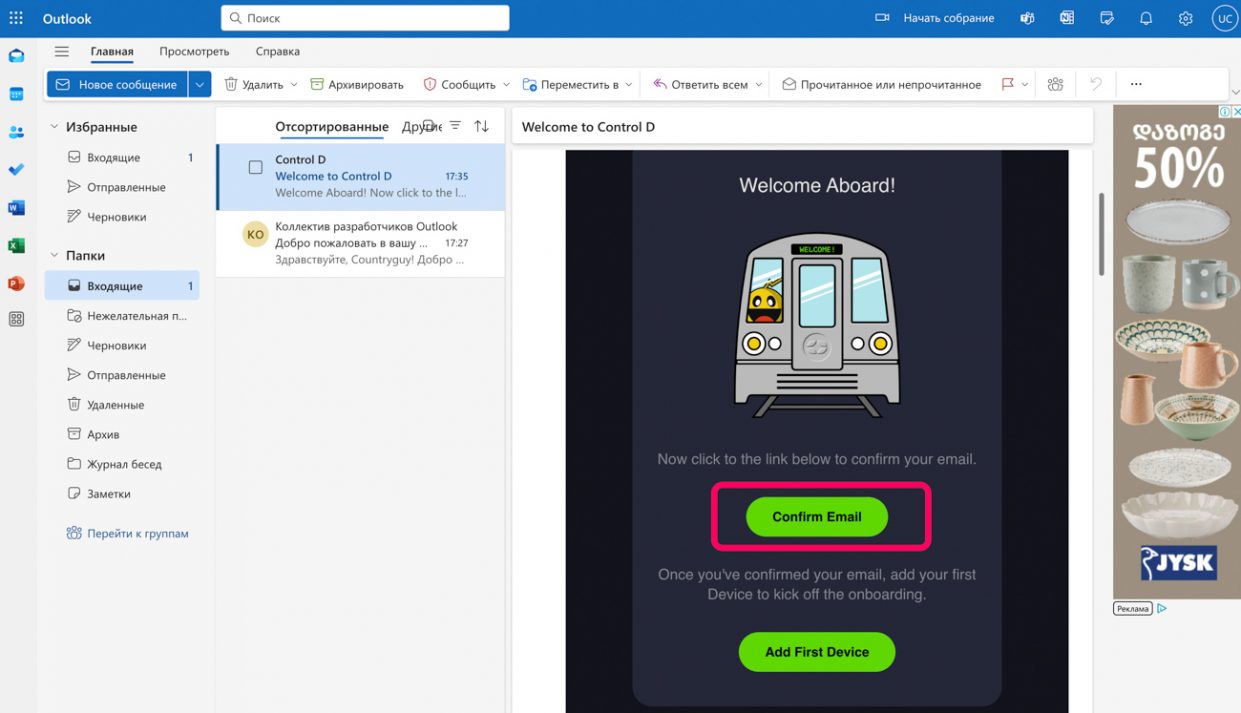Open Word app in left rail
This screenshot has width=1241, height=713.
[x=16, y=208]
